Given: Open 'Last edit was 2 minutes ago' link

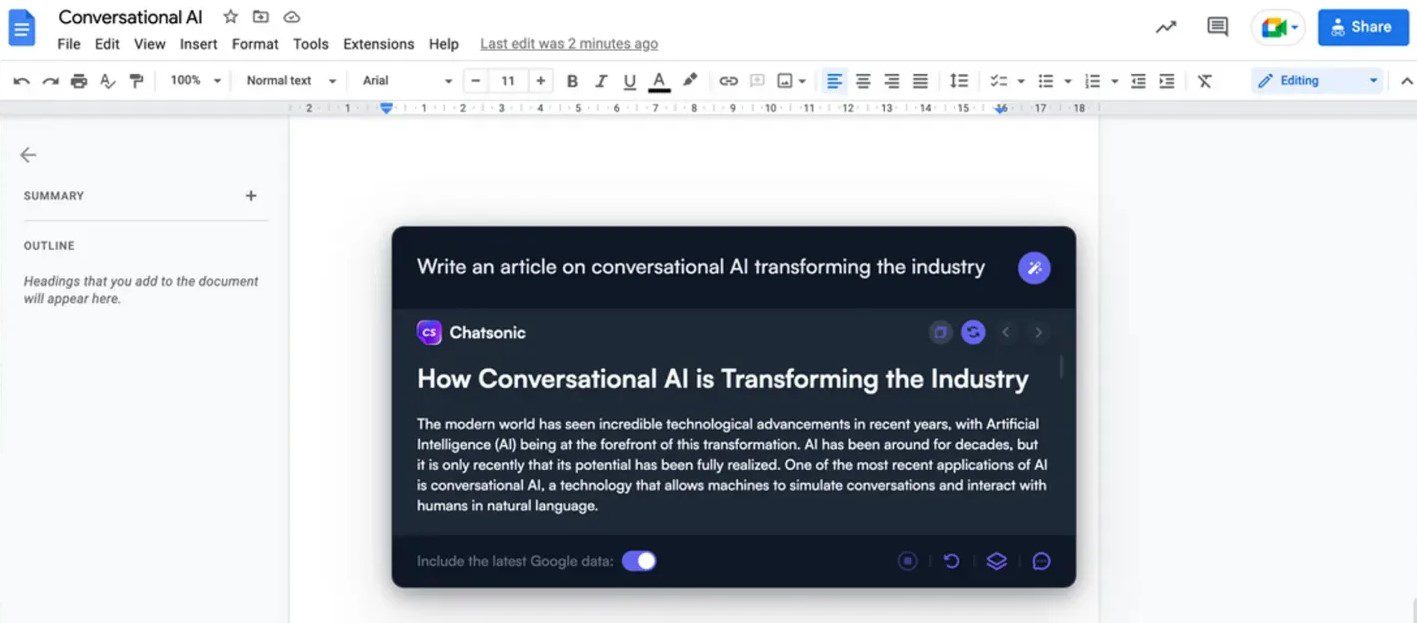Looking at the screenshot, I should click(568, 43).
